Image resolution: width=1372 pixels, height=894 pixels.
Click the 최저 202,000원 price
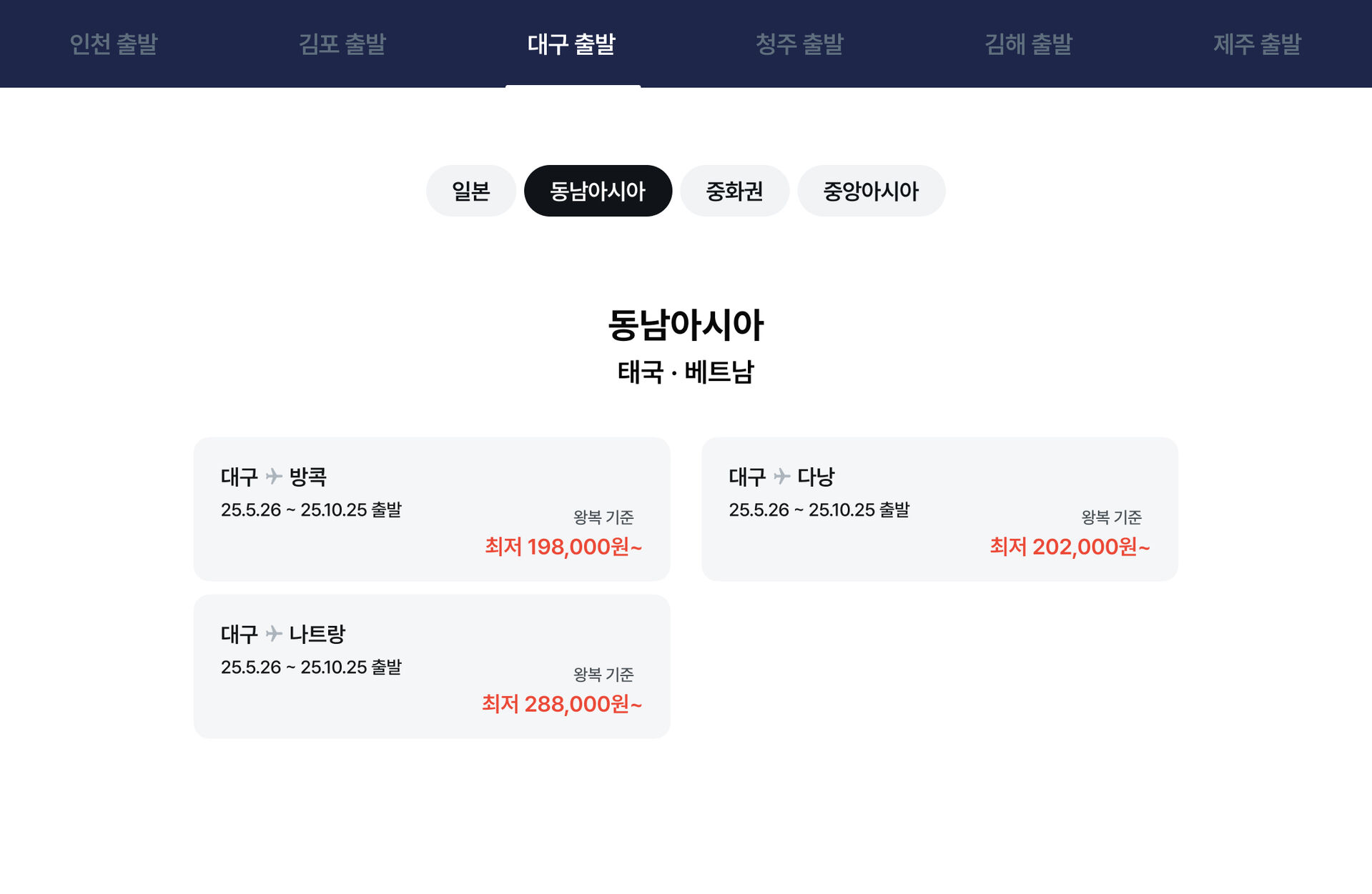[x=1070, y=547]
